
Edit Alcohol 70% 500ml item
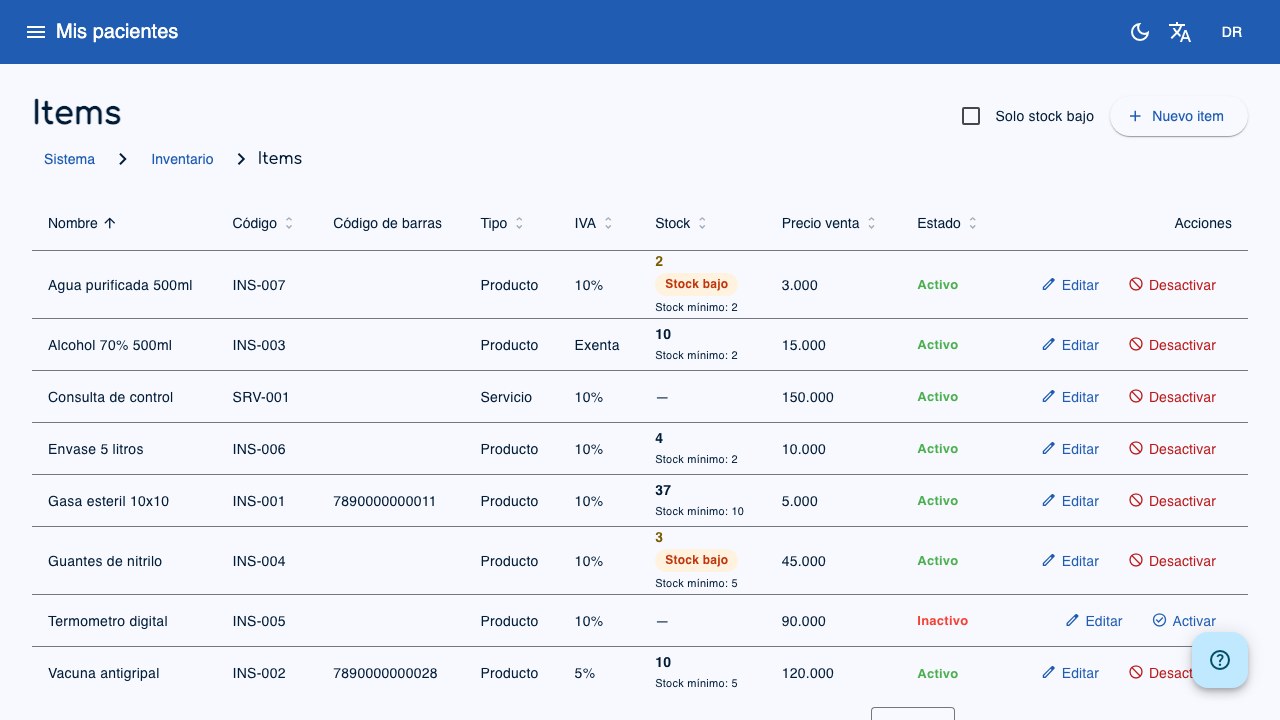click(x=1070, y=345)
